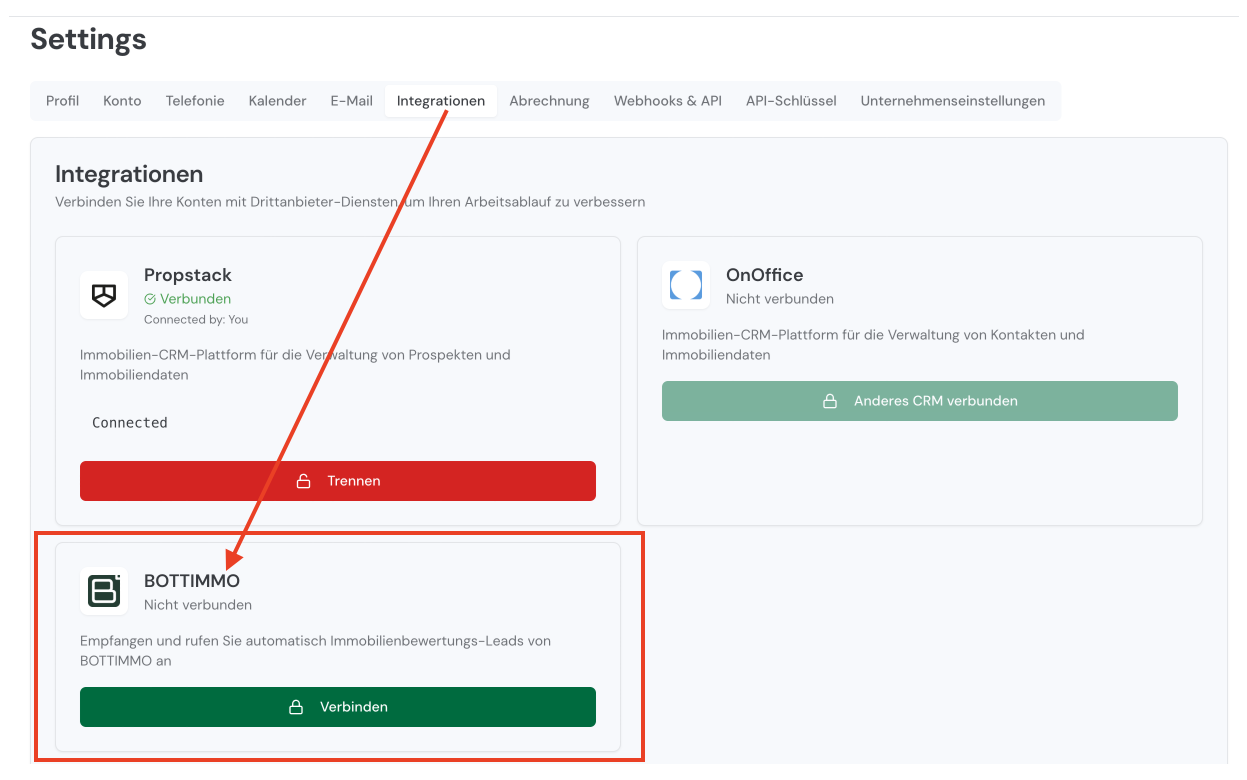Click the Propstack description about Prospekten
The width and height of the screenshot is (1247, 780).
295,365
